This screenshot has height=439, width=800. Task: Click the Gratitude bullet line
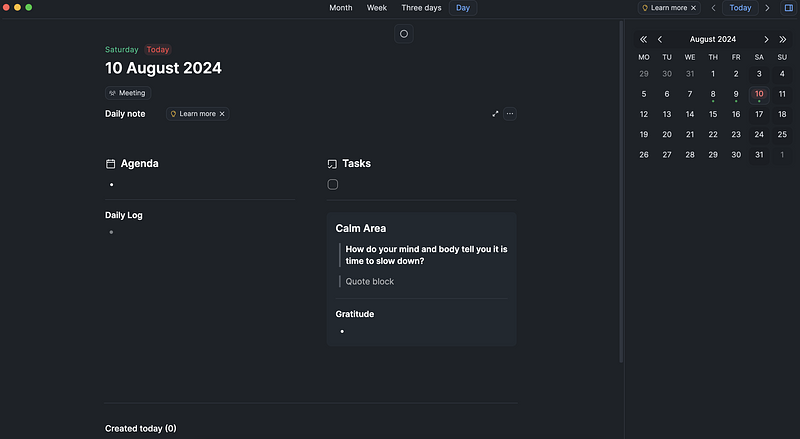pyautogui.click(x=421, y=331)
